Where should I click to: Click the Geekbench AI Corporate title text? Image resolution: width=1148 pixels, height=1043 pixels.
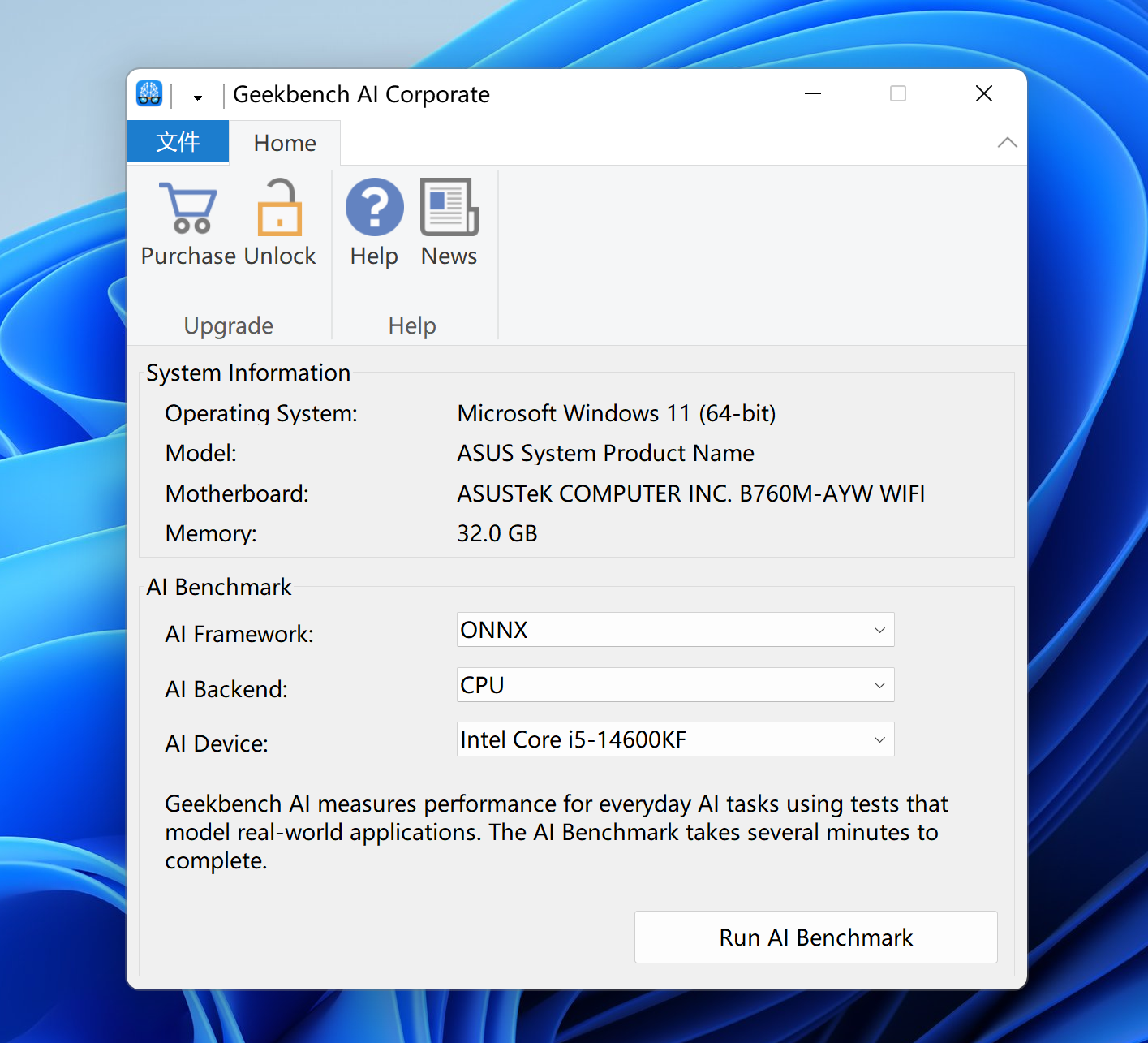point(361,94)
